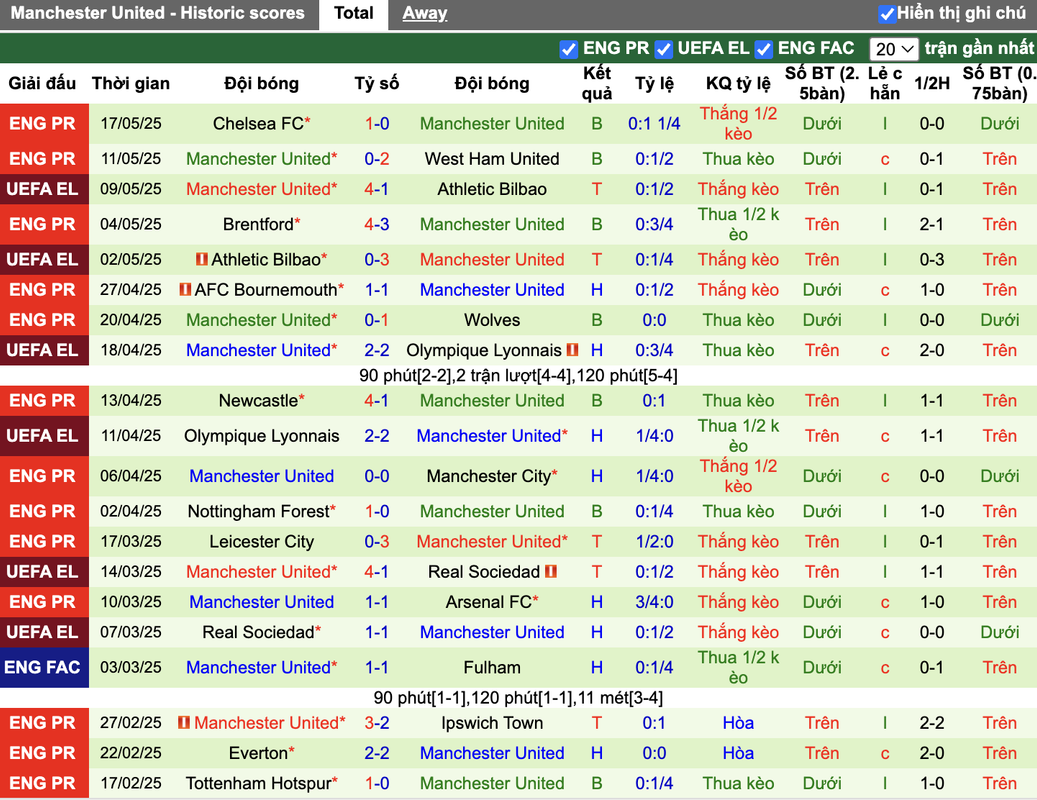Switch to the Total tab
The image size is (1037, 800).
coord(353,13)
